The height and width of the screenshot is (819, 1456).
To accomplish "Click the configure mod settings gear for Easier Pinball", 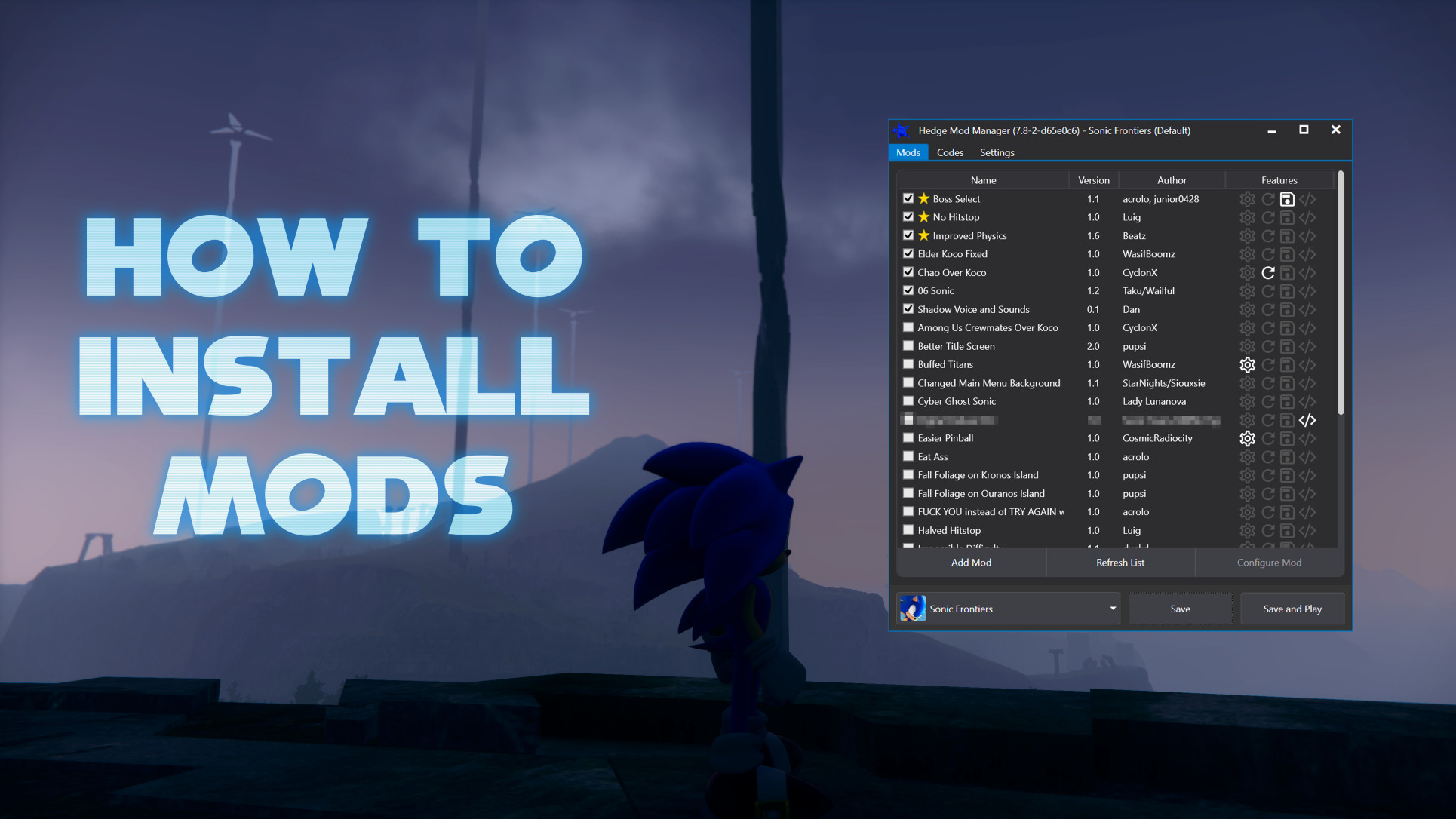I will (1247, 438).
